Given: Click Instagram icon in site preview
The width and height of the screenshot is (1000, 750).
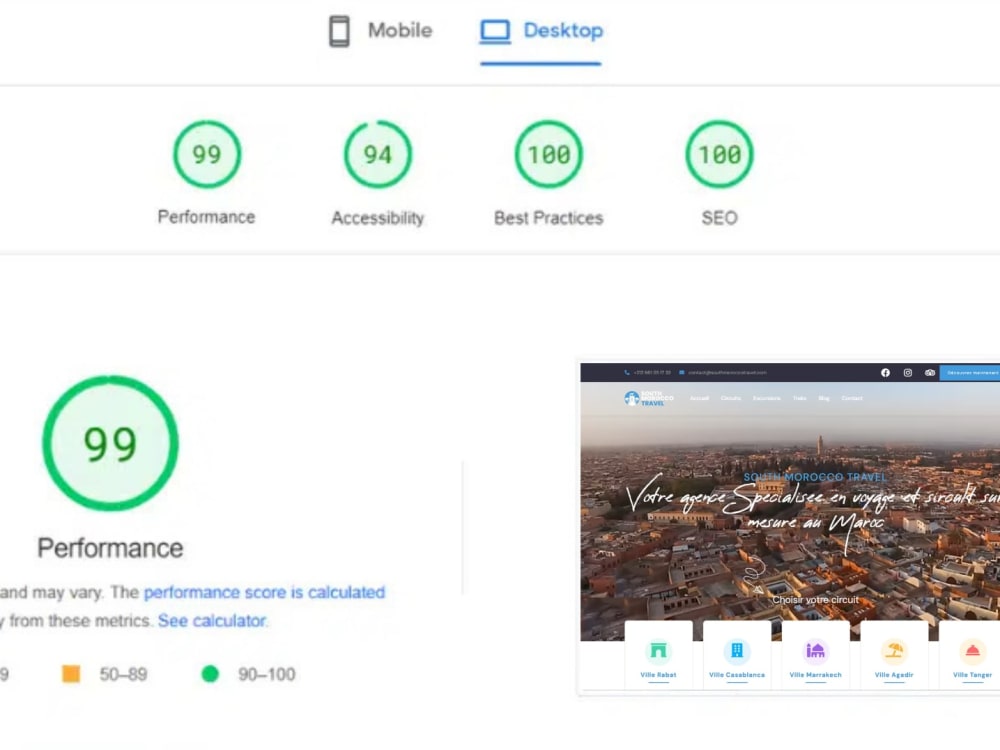Looking at the screenshot, I should [908, 372].
